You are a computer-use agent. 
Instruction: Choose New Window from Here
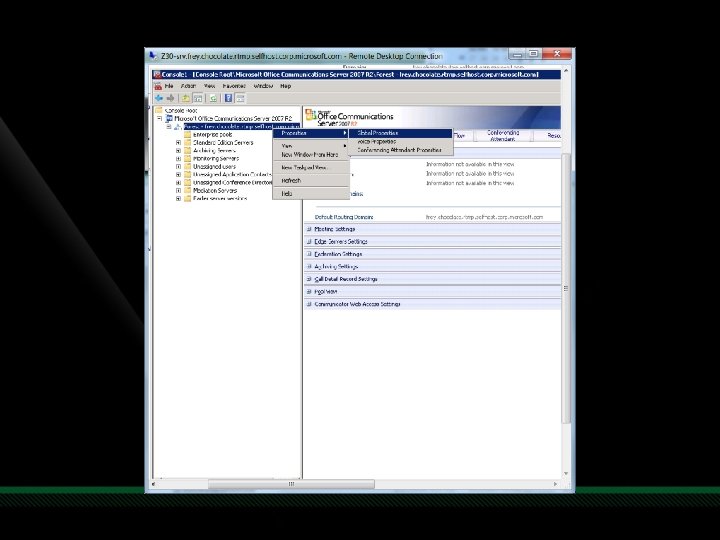(x=311, y=155)
